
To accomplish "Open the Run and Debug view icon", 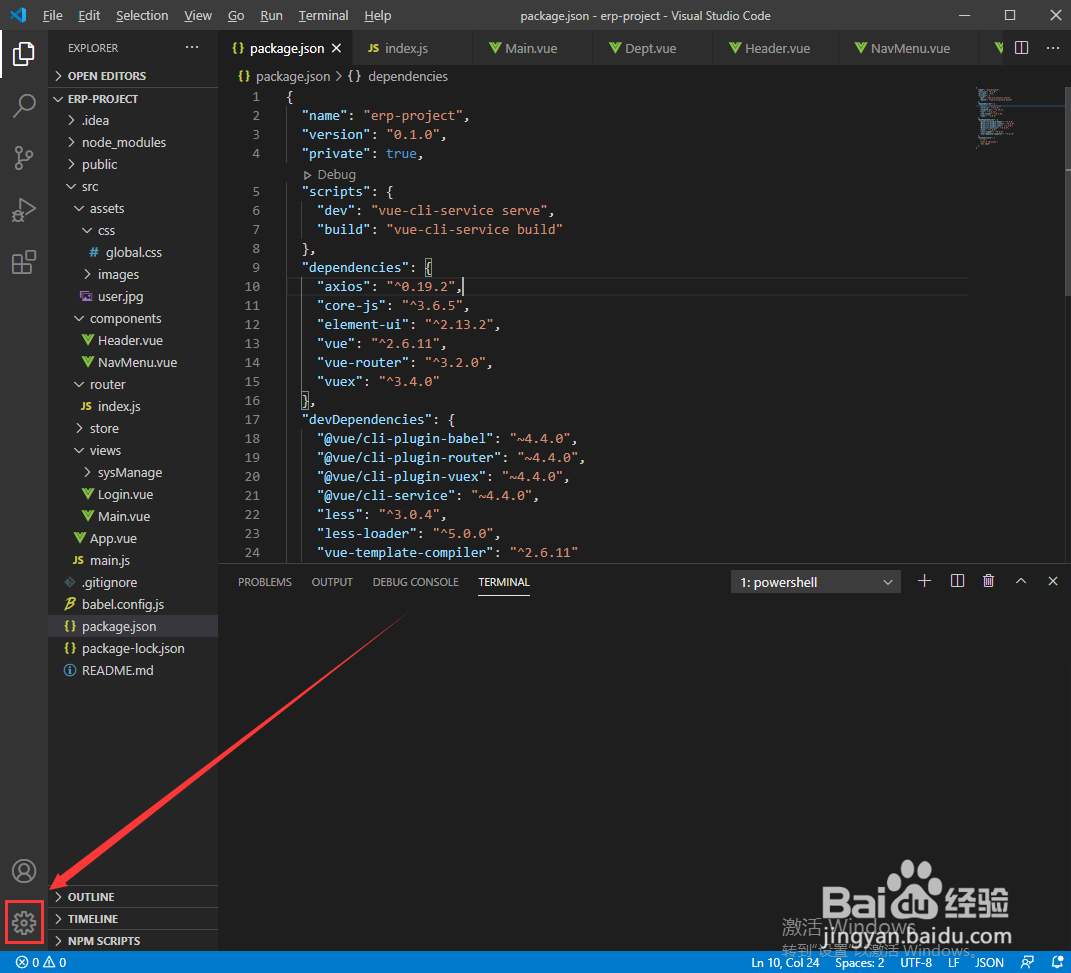I will pos(24,210).
